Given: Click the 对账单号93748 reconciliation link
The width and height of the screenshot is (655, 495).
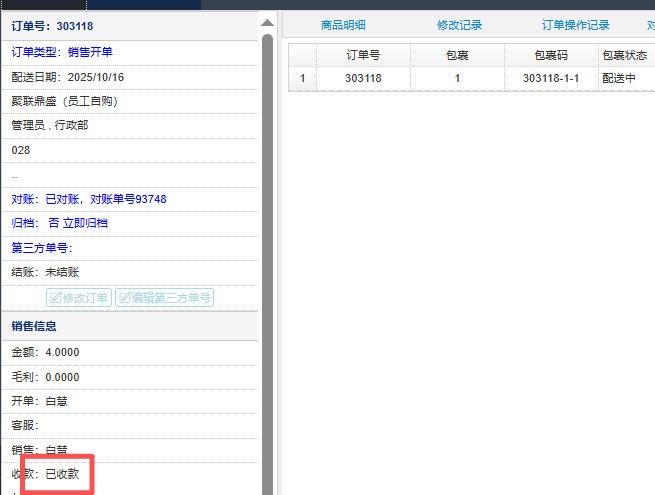Looking at the screenshot, I should coord(128,199).
